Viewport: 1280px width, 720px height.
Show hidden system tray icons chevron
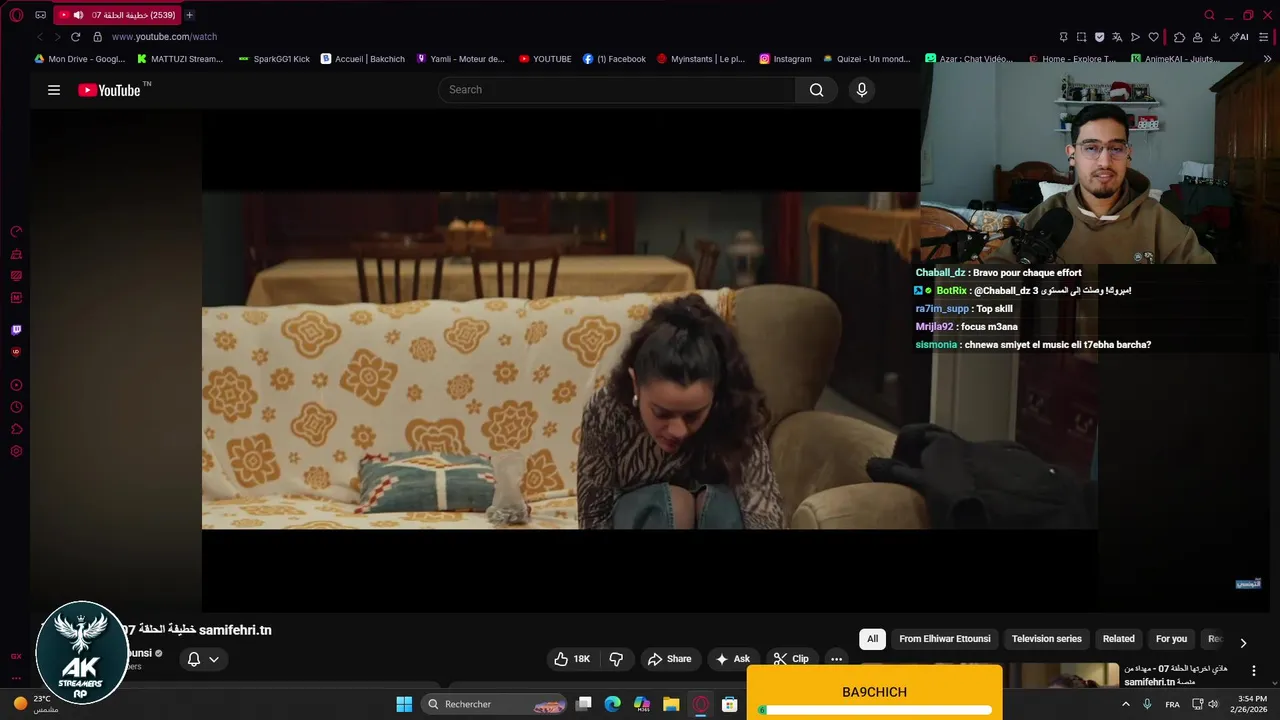pyautogui.click(x=1126, y=704)
